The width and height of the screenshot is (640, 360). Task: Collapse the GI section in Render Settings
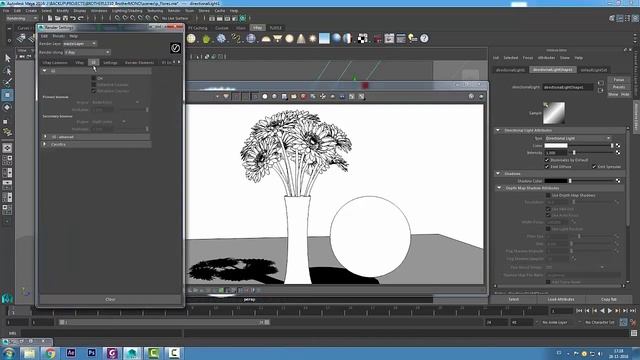(44, 71)
